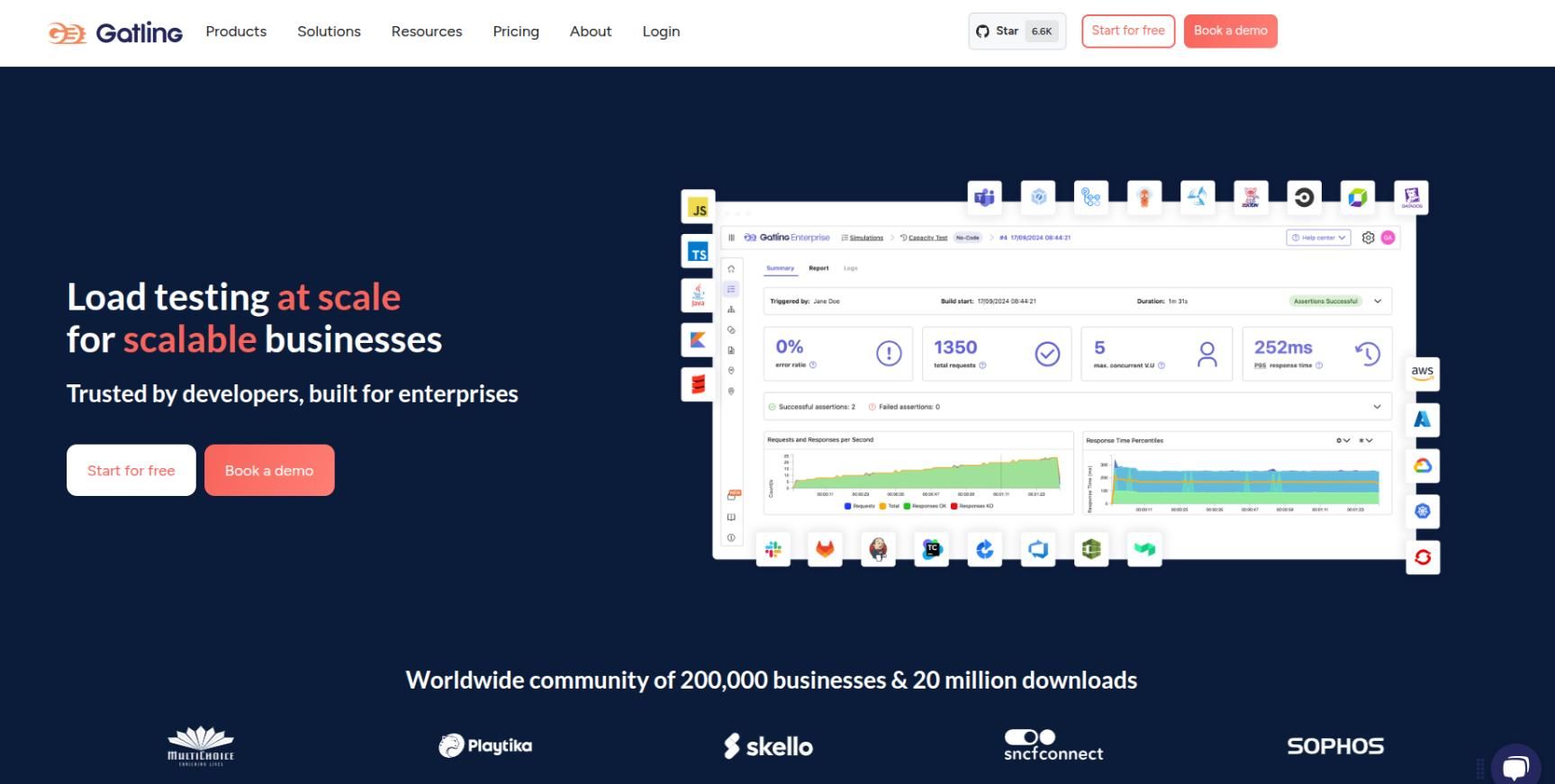This screenshot has height=784, width=1555.
Task: Click the AWS cloud icon tile
Action: coord(1423,373)
